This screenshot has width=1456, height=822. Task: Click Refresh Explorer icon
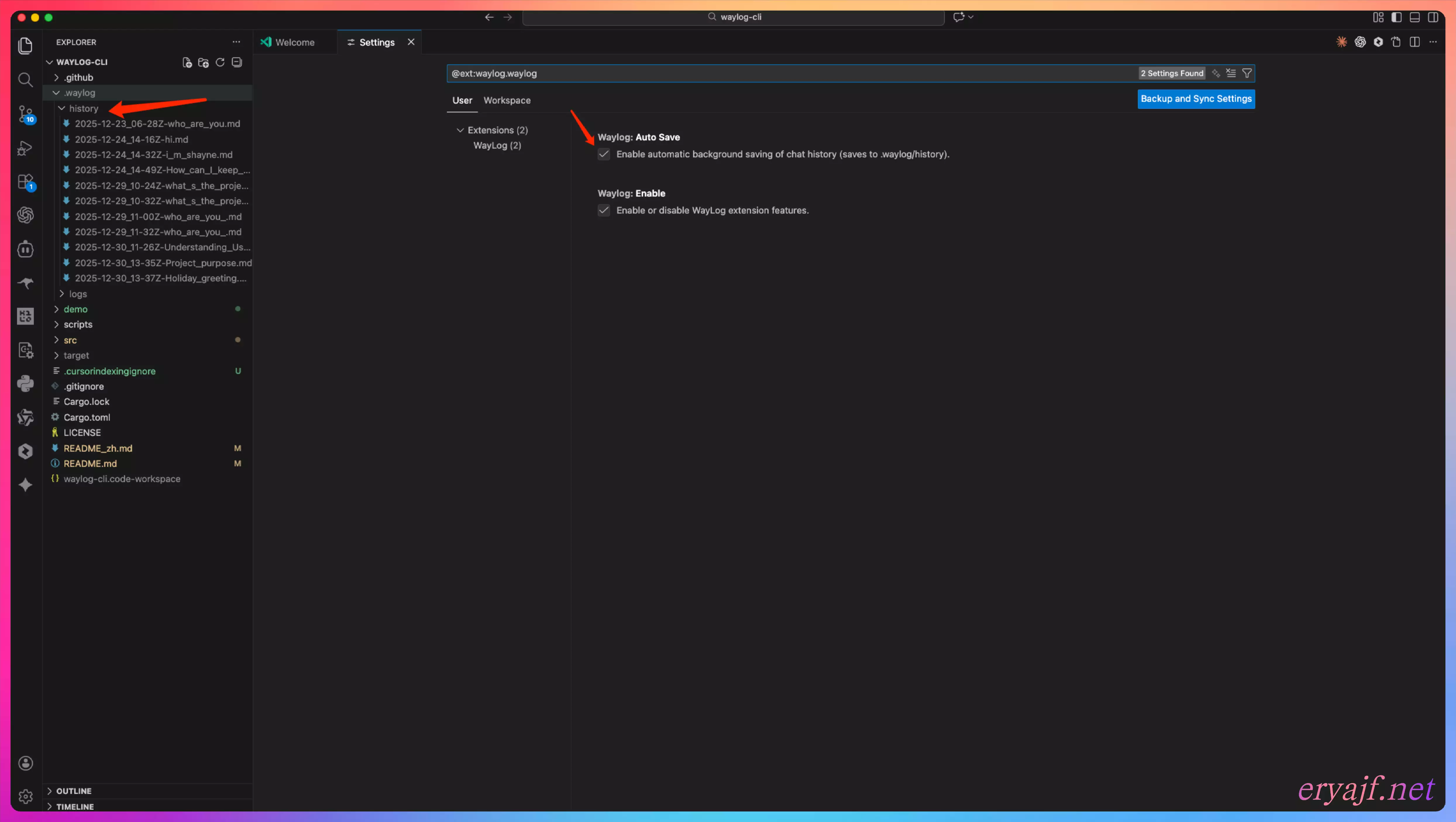(220, 62)
